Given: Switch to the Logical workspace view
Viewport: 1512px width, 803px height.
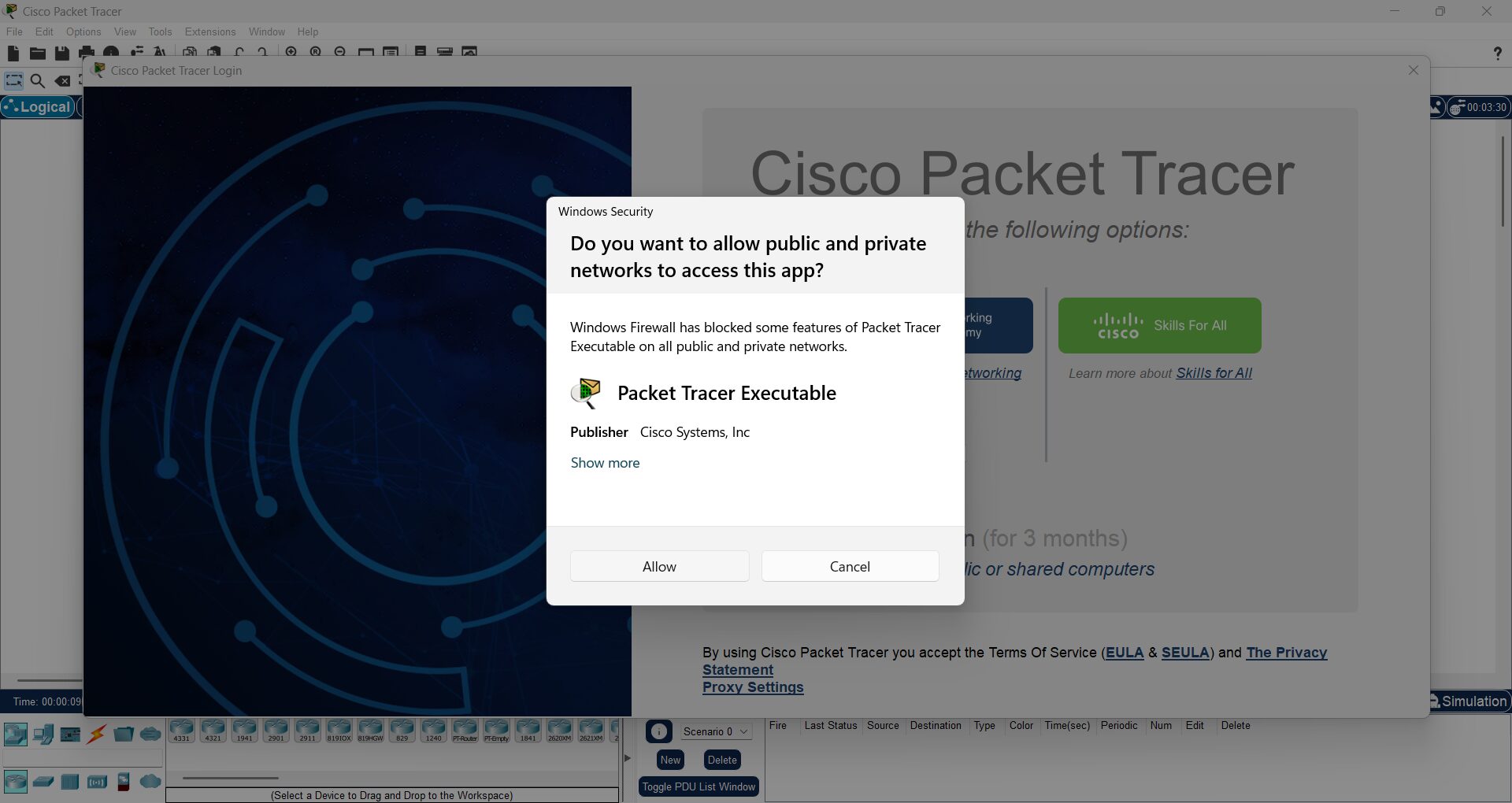Looking at the screenshot, I should point(38,106).
